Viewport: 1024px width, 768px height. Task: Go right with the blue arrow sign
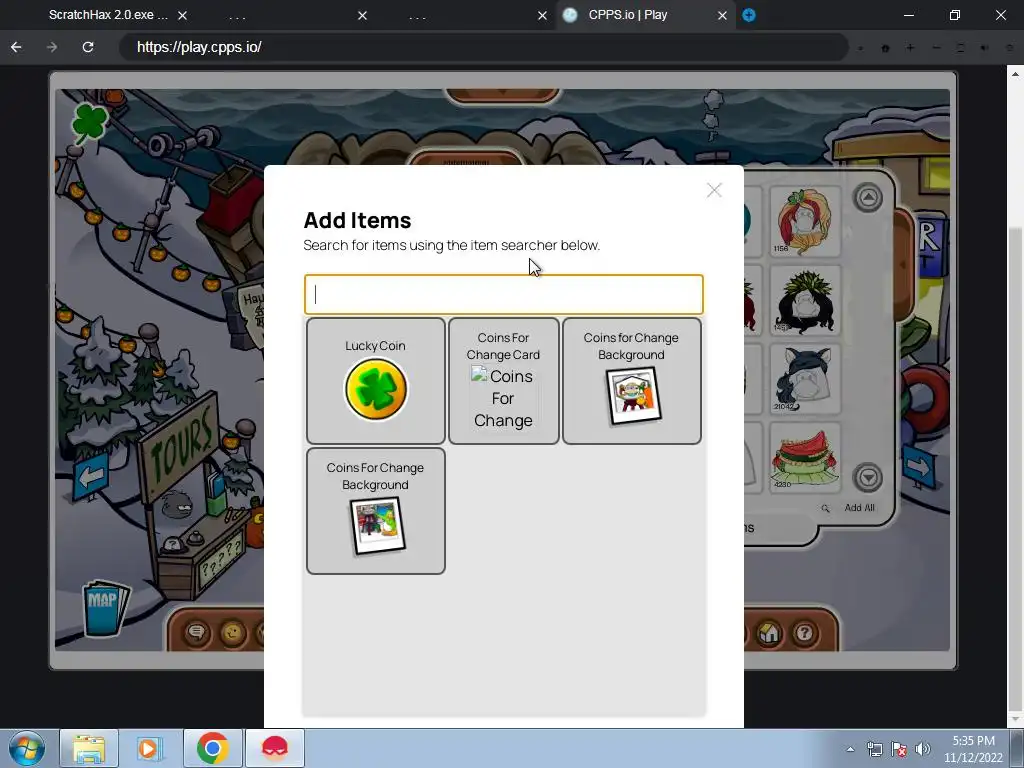(x=919, y=466)
